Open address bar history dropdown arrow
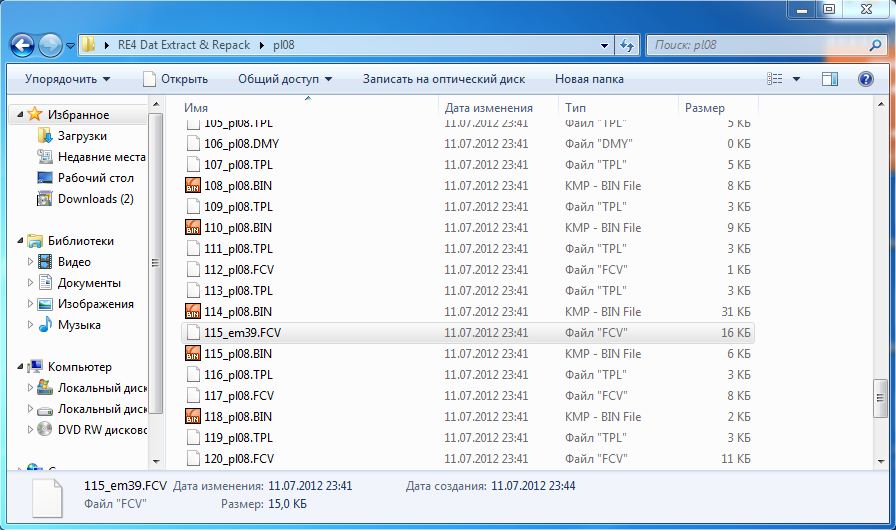The height and width of the screenshot is (530, 896). (604, 45)
